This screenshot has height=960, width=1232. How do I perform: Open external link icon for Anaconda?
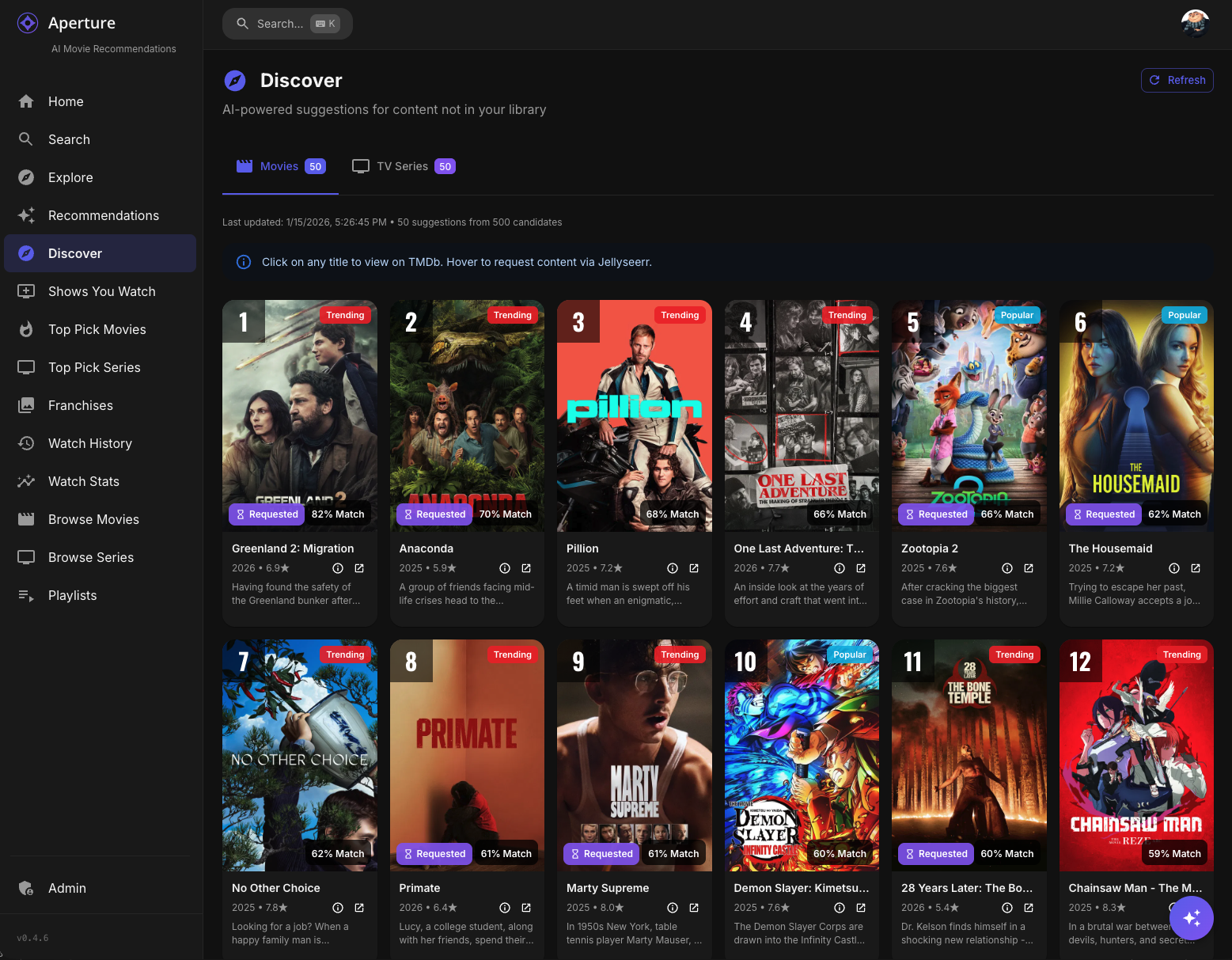(x=526, y=568)
